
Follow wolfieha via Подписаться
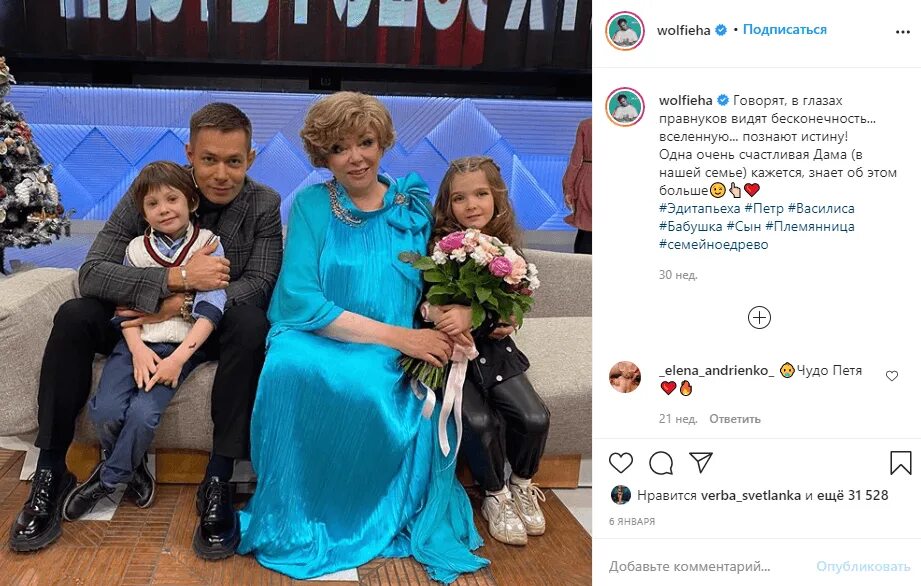784,29
